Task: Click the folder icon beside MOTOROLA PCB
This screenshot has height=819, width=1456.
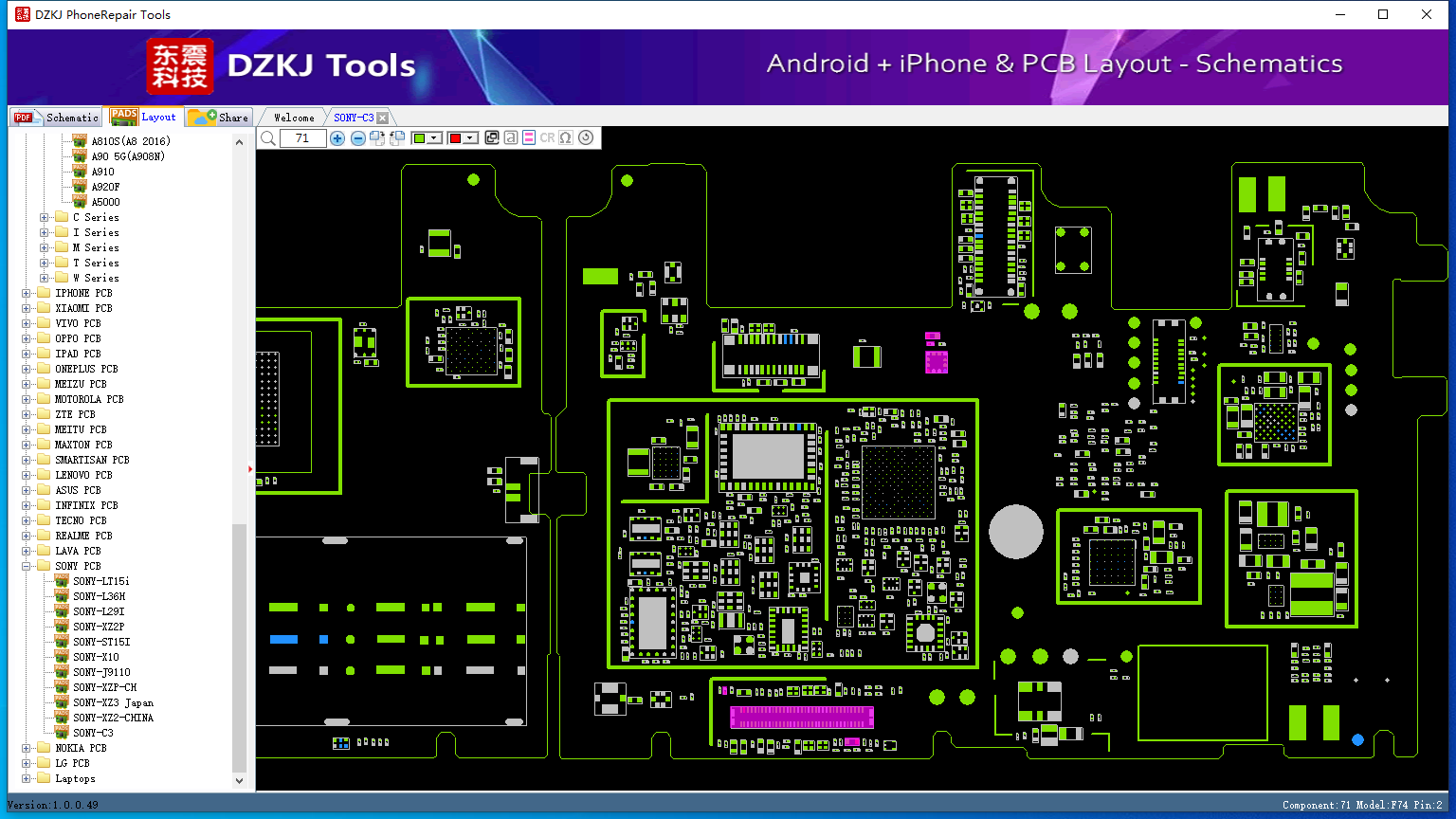Action: tap(44, 399)
